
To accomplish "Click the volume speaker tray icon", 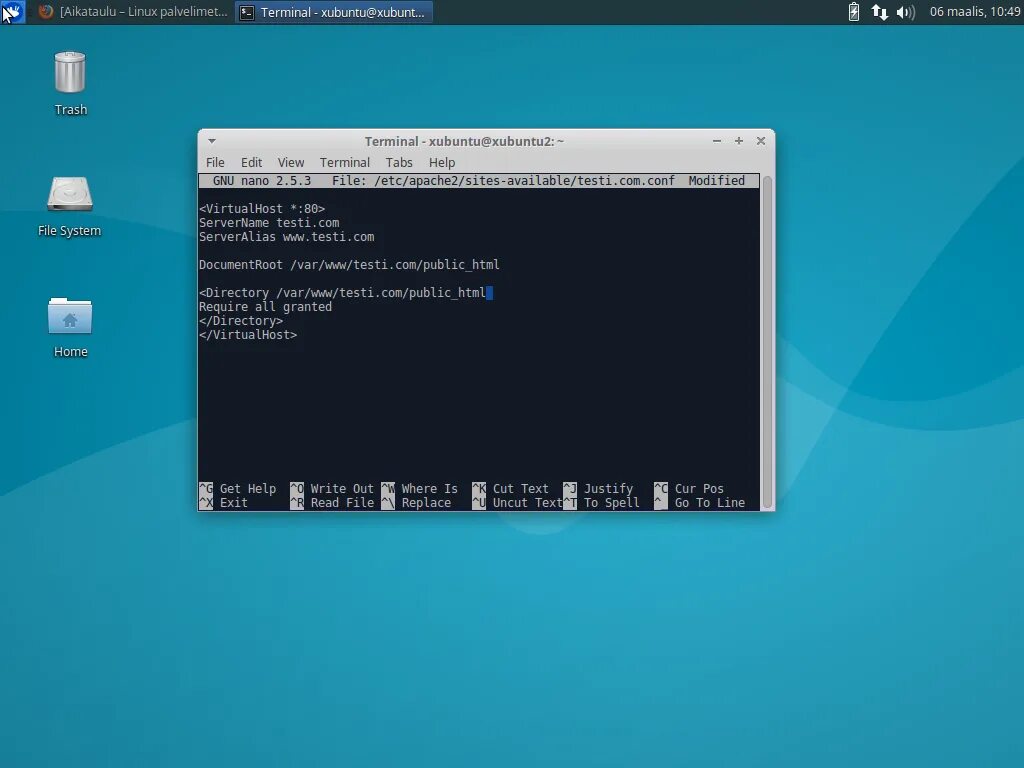I will click(x=905, y=12).
